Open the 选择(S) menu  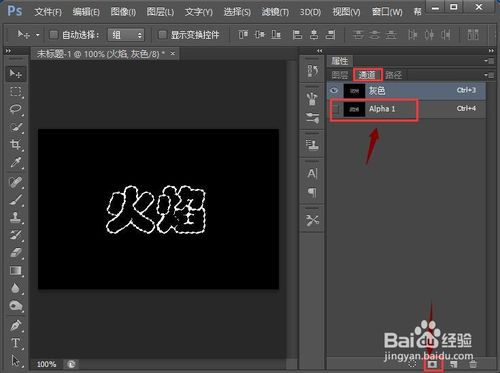[x=237, y=12]
